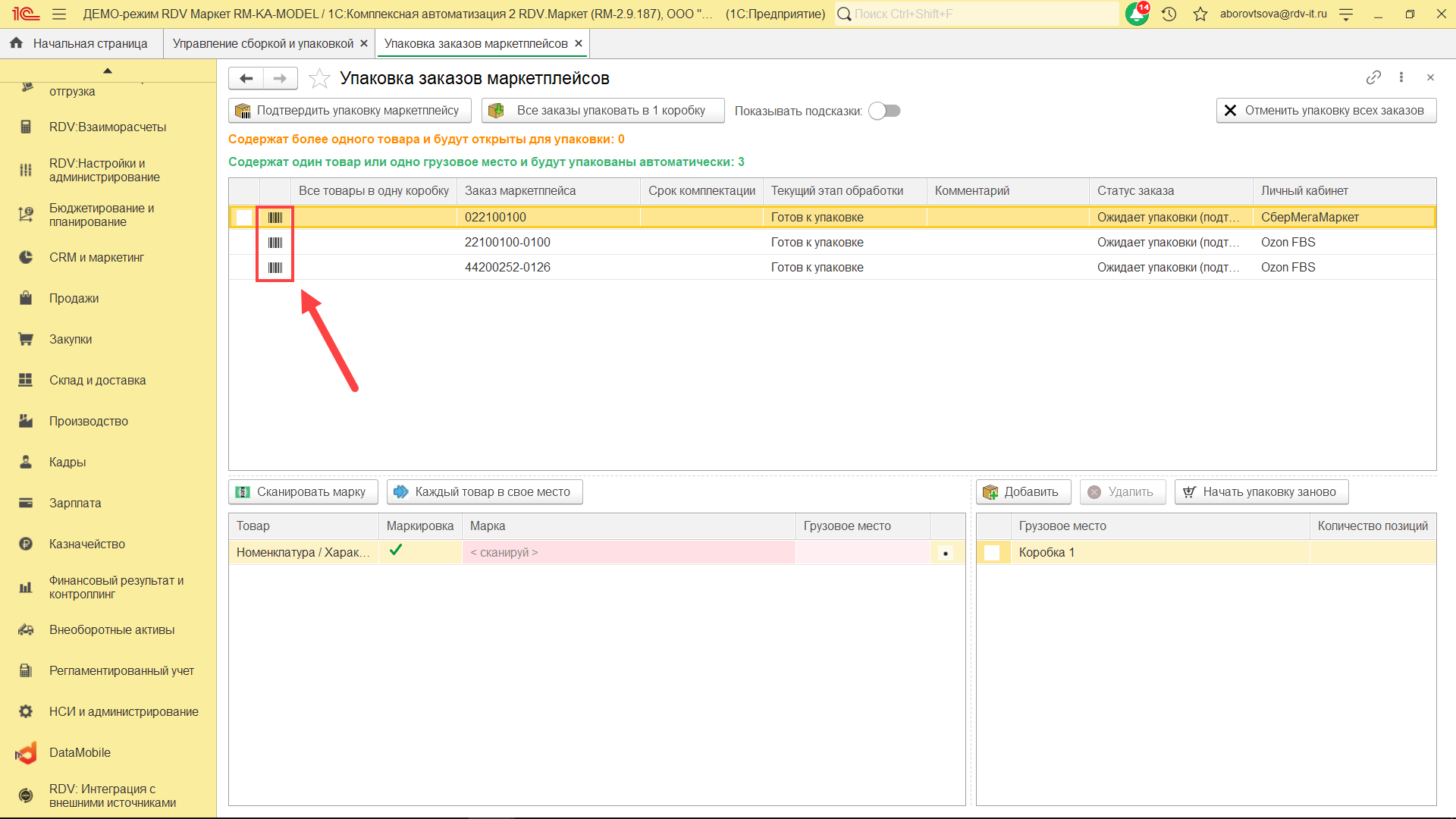Click the Подтвердить упаковку маркетплейсу button
Image resolution: width=1456 pixels, height=819 pixels.
(x=349, y=111)
